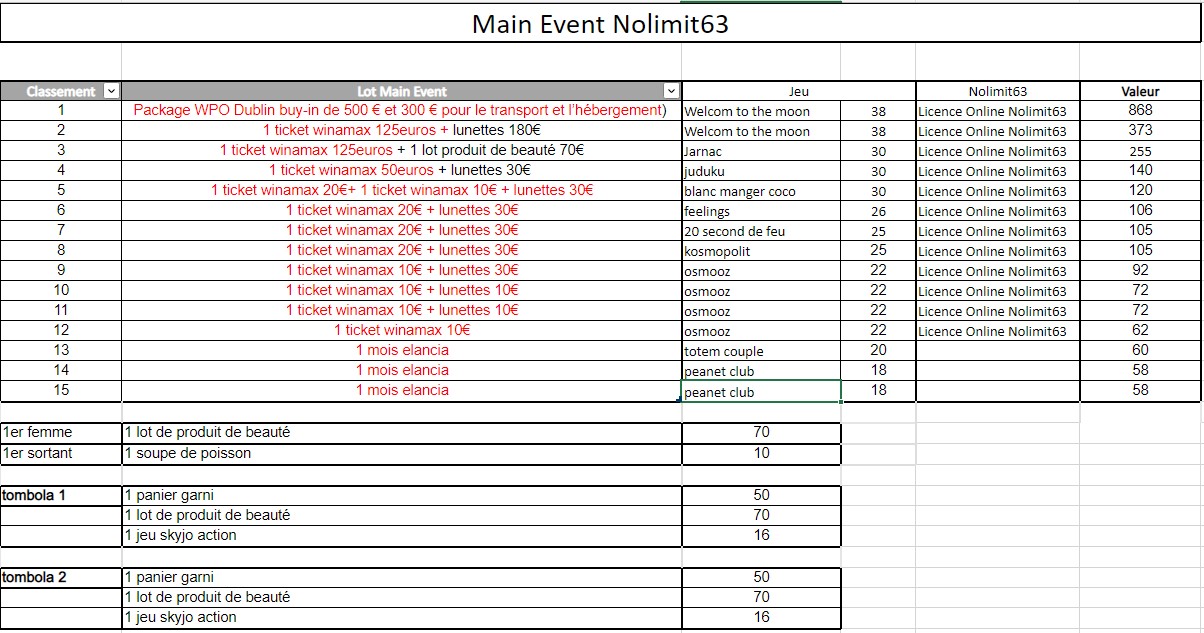Select the cell with value 868
Viewport: 1204px width, 633px height.
1140,110
